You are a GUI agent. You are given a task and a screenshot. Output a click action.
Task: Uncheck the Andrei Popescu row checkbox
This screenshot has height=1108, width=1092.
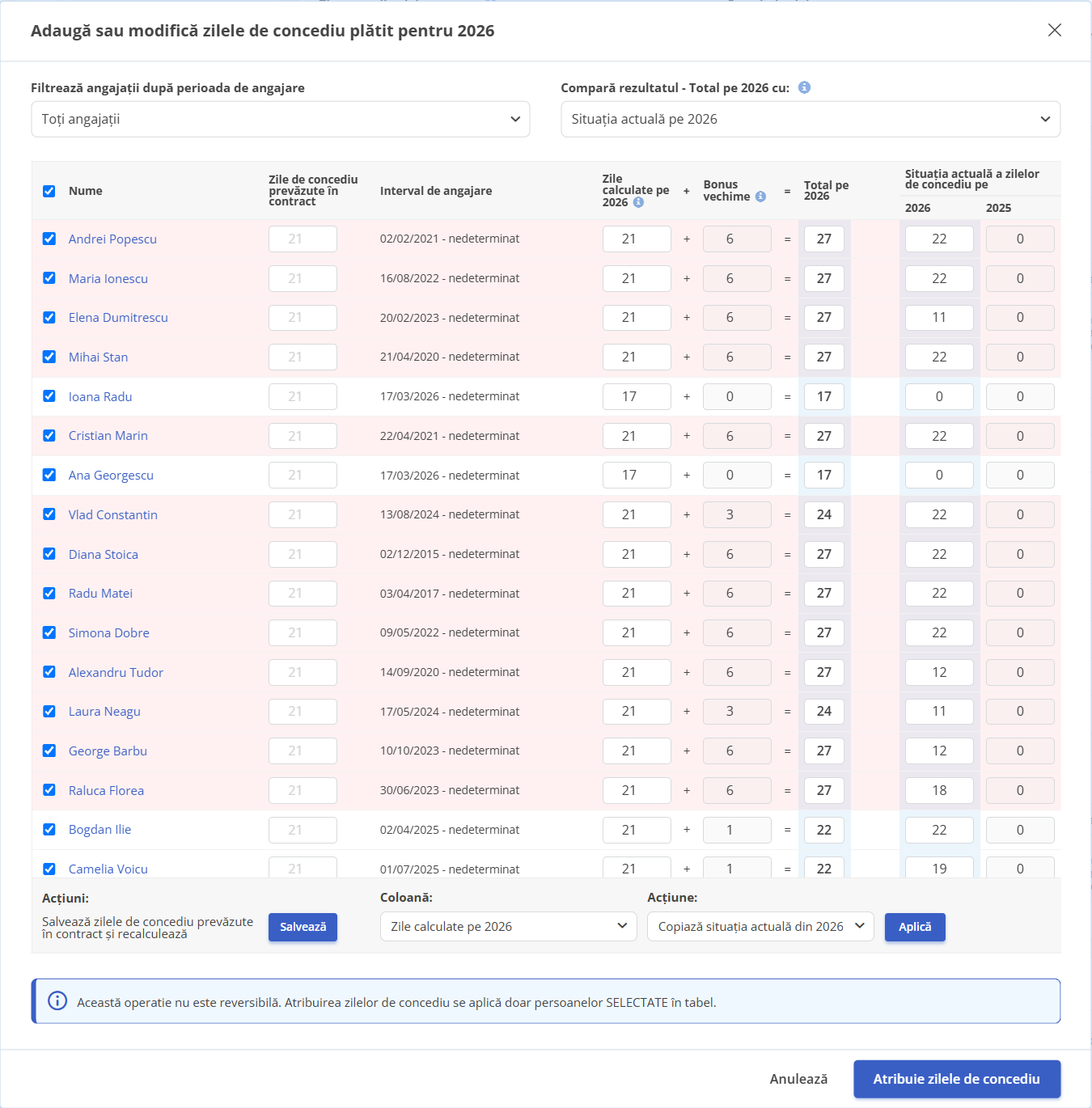(x=49, y=239)
